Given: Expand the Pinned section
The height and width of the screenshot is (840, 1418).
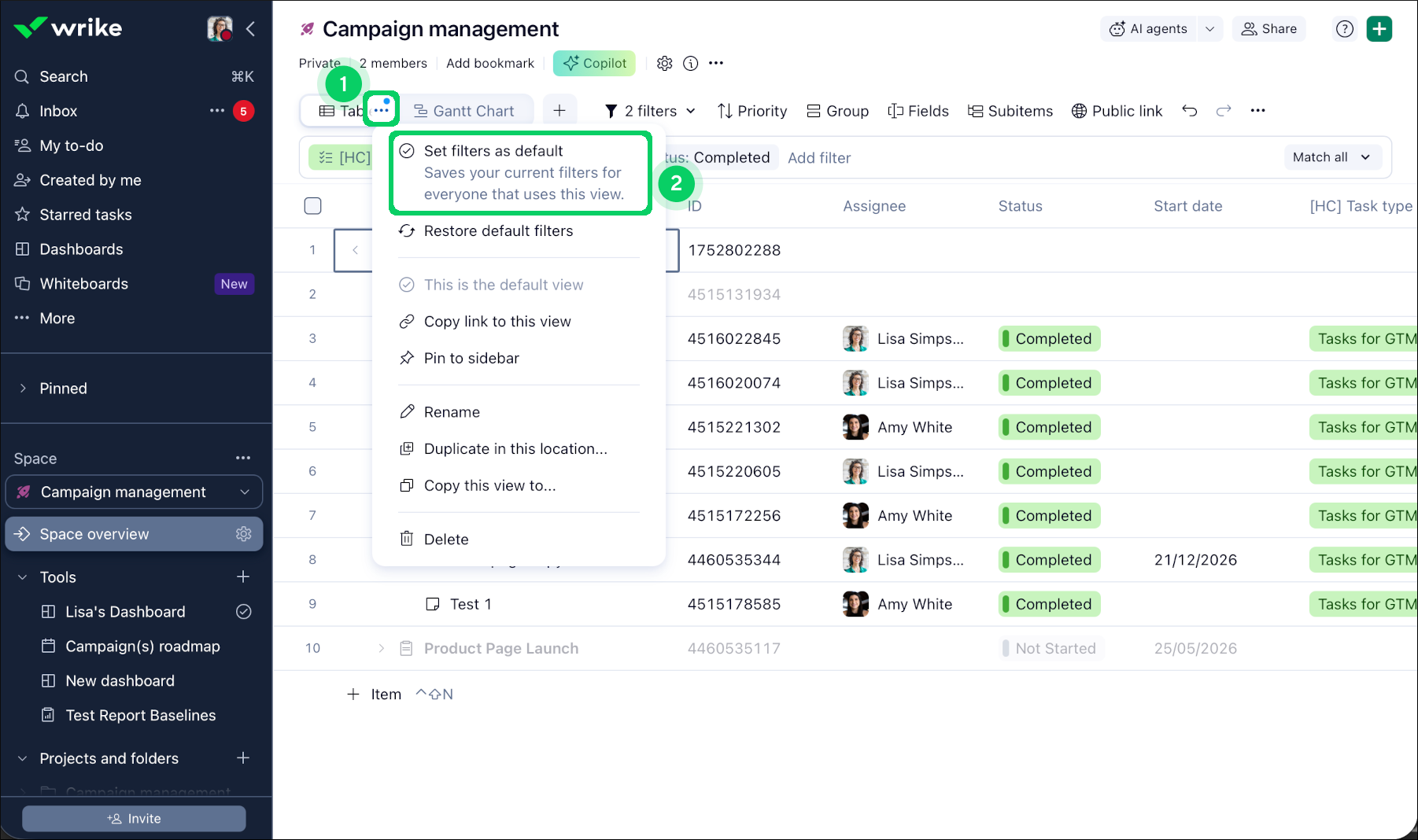Looking at the screenshot, I should tap(23, 389).
